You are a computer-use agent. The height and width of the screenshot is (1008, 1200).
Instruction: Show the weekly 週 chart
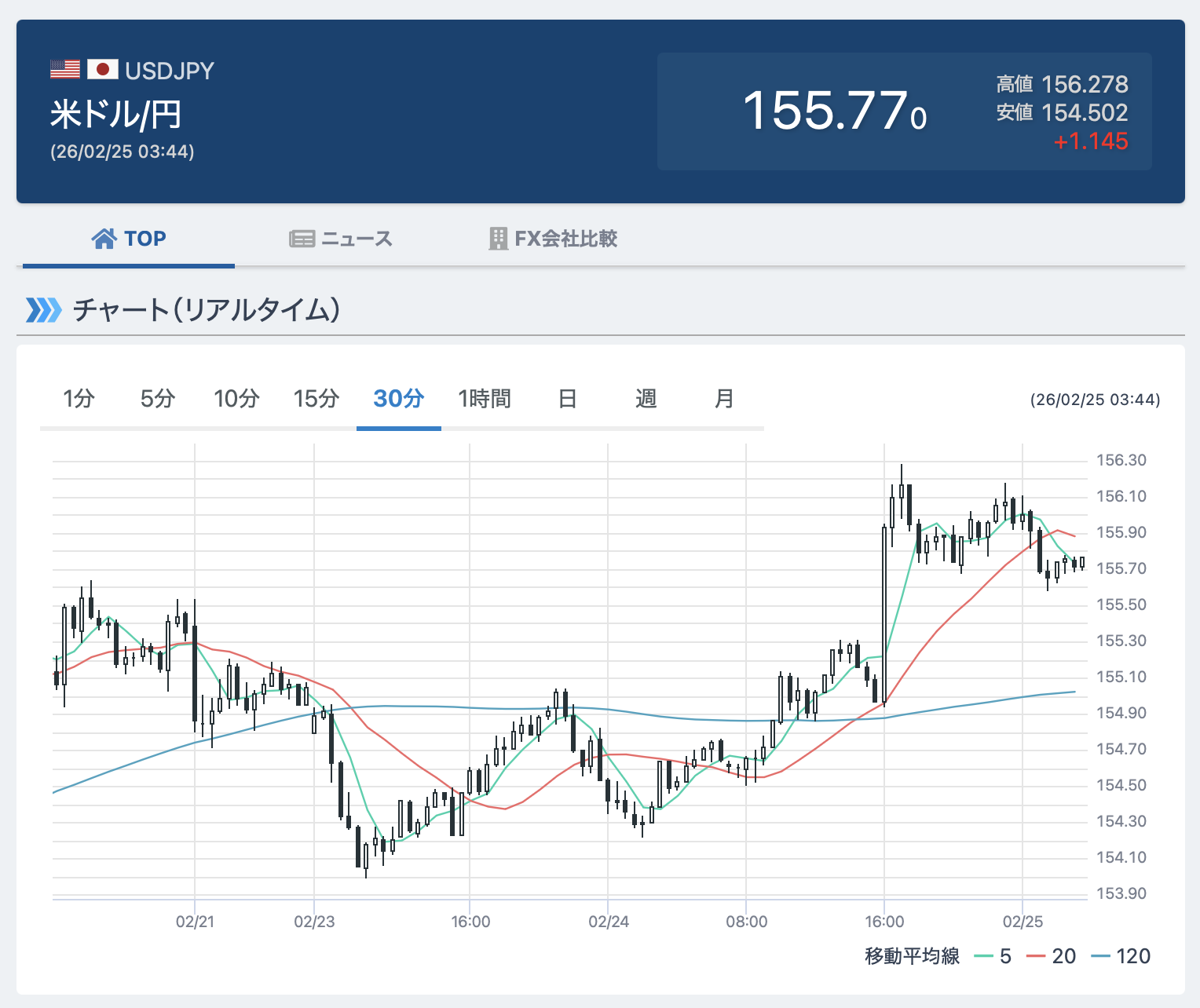click(x=646, y=399)
